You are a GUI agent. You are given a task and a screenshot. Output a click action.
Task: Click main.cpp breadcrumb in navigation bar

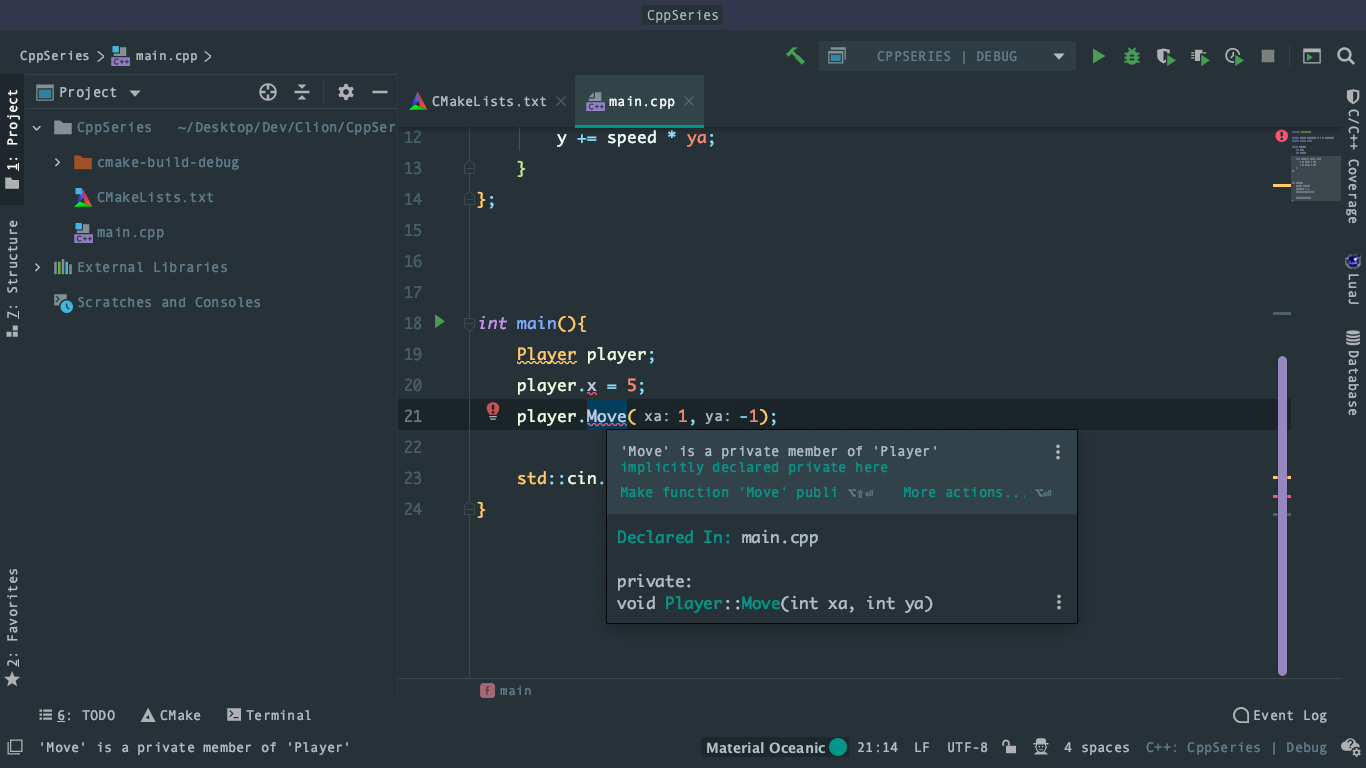tap(154, 56)
